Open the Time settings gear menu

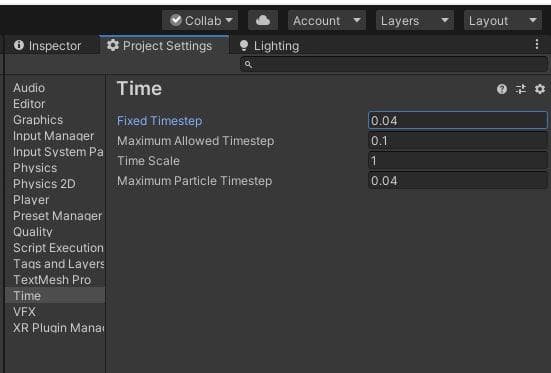[539, 89]
